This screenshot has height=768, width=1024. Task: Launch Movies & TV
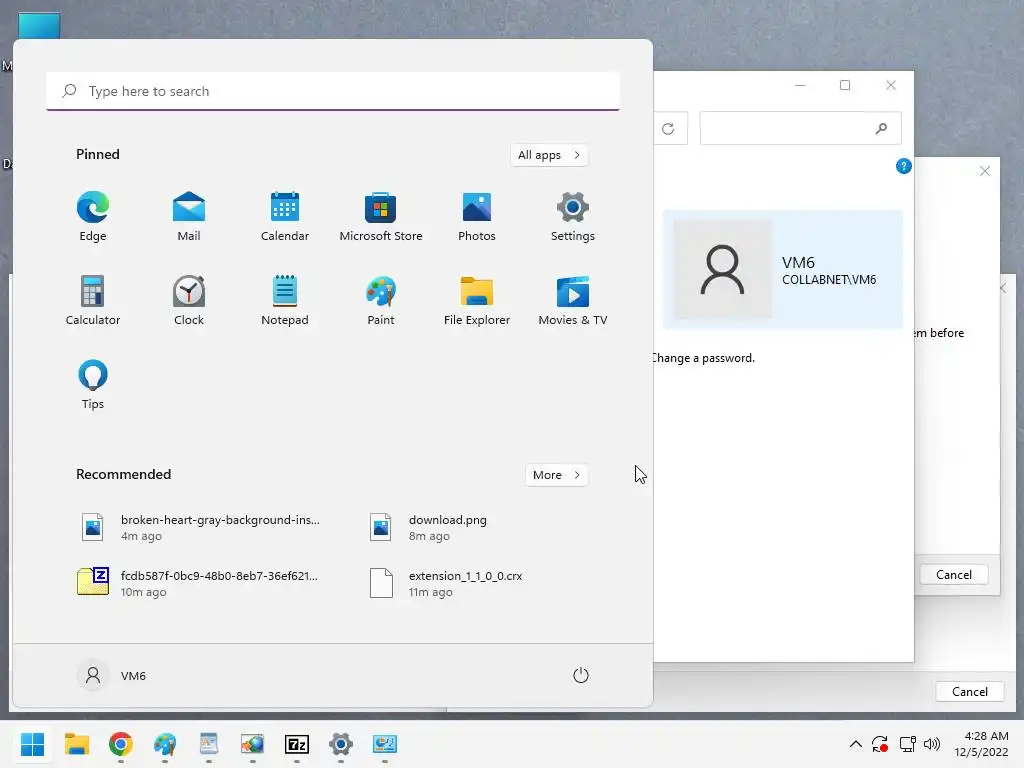coord(573,301)
